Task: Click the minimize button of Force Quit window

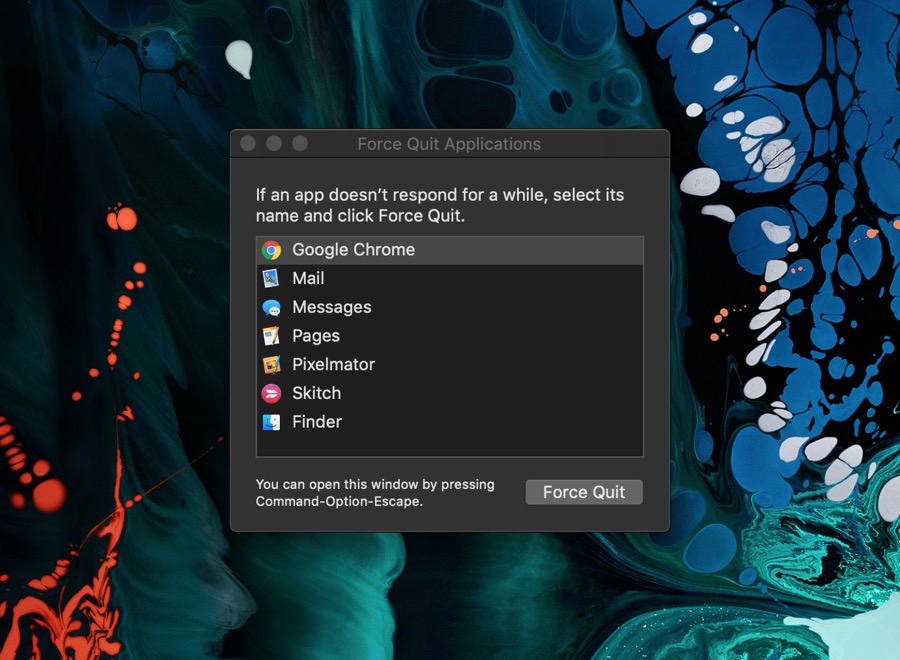Action: (274, 143)
